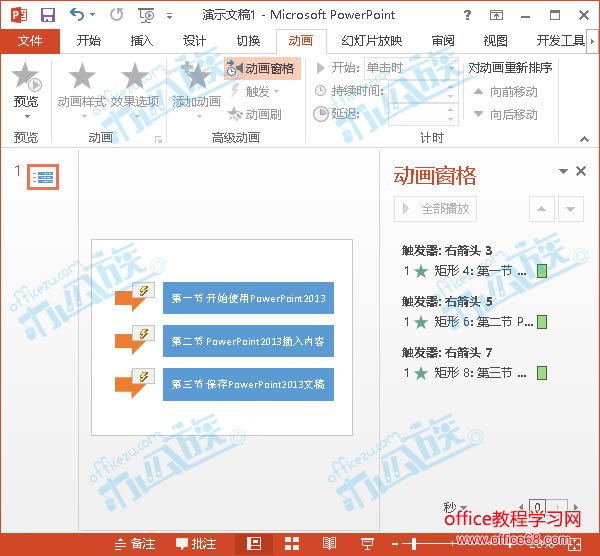Close the 动画窗格 pane
This screenshot has width=600, height=556.
581,171
